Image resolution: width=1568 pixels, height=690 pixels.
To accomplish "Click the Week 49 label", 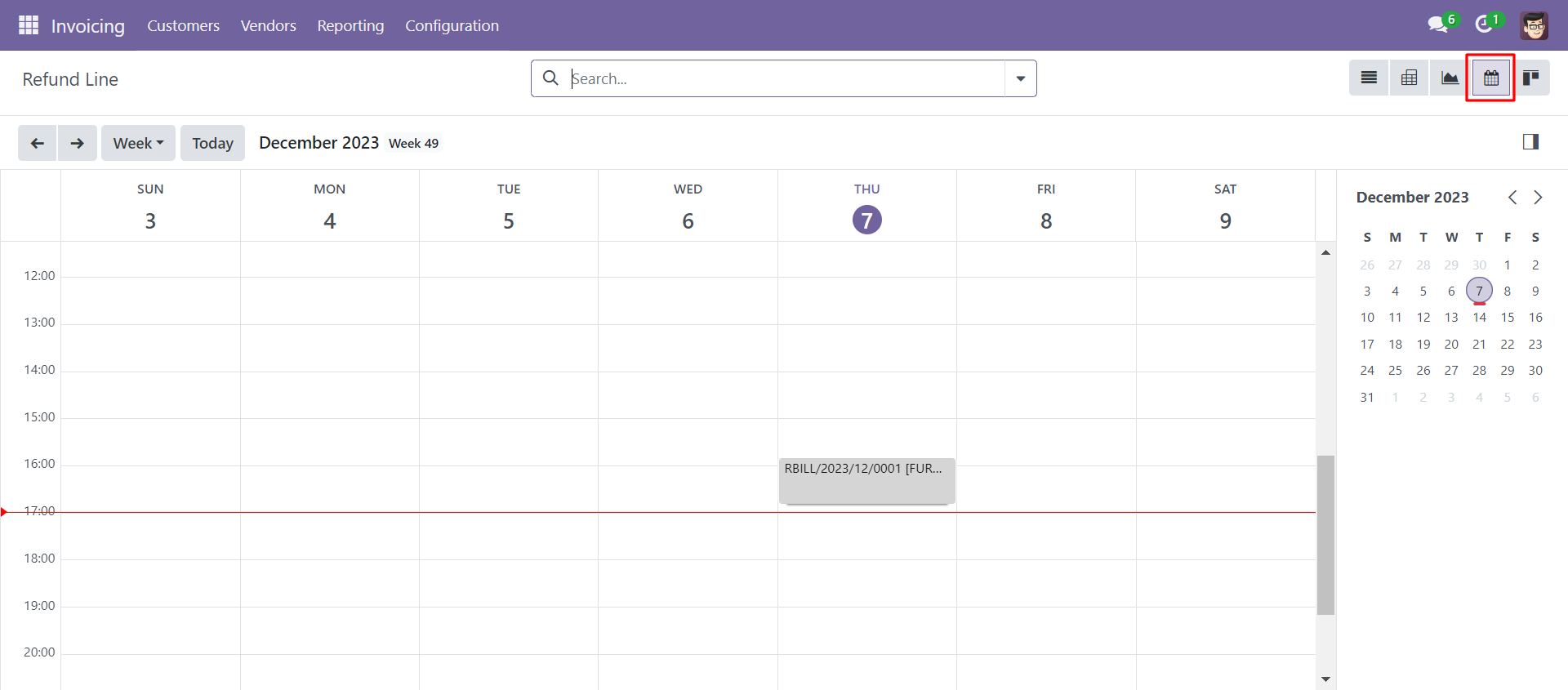I will (413, 144).
